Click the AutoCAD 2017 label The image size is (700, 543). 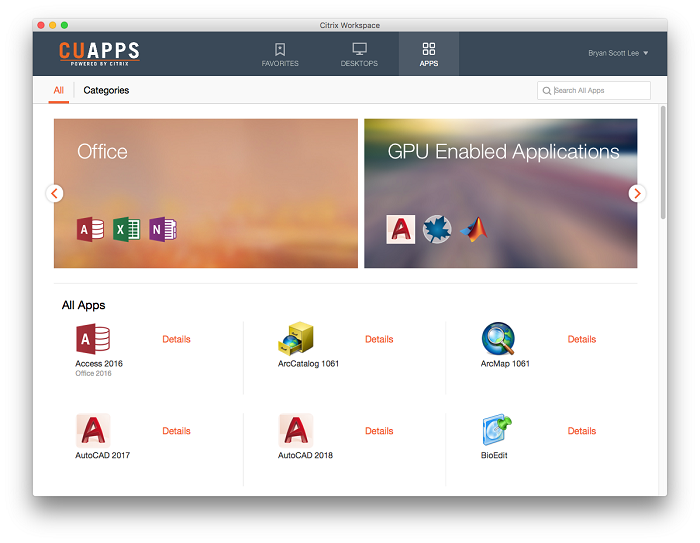[x=102, y=455]
